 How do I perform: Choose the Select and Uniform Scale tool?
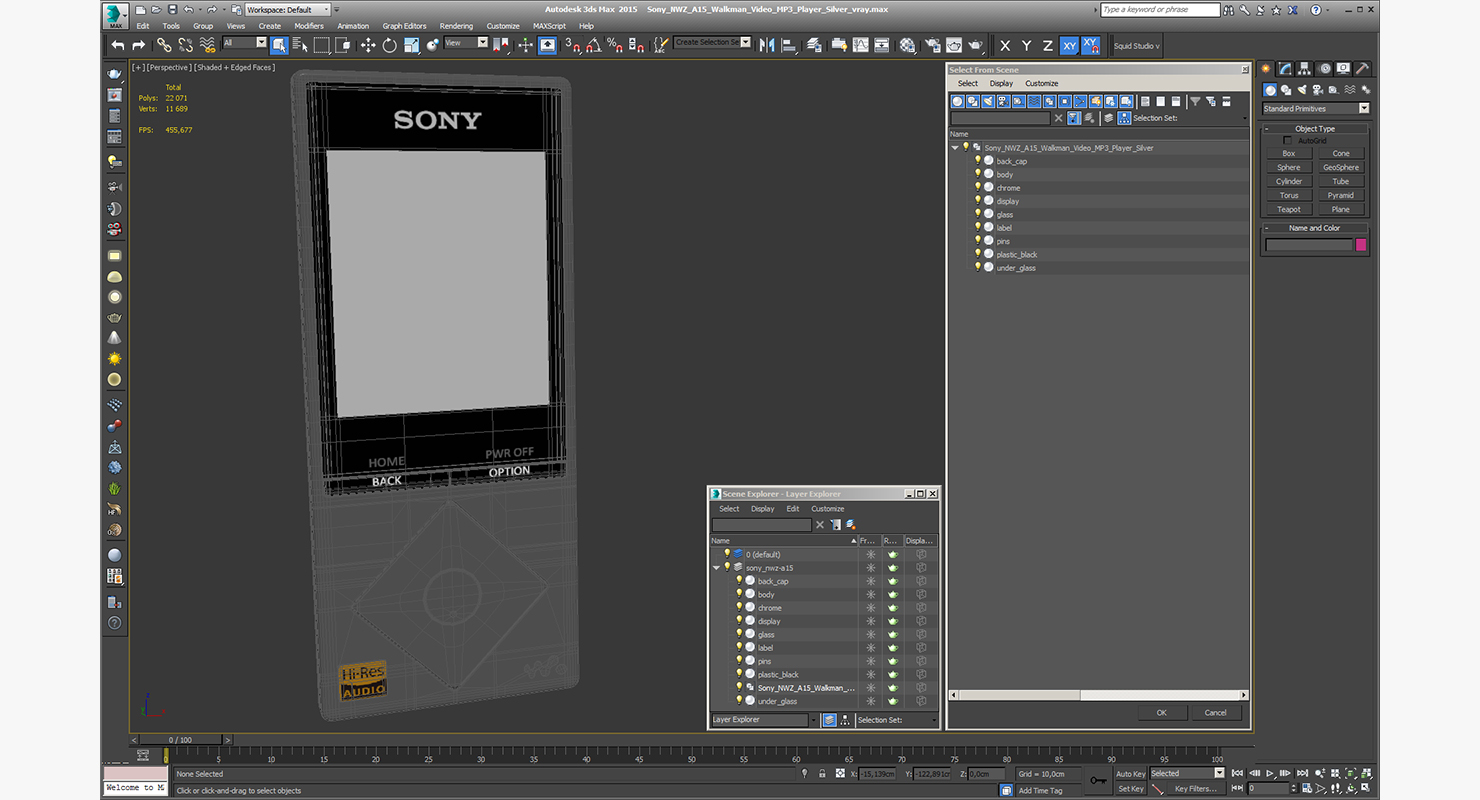(x=411, y=45)
